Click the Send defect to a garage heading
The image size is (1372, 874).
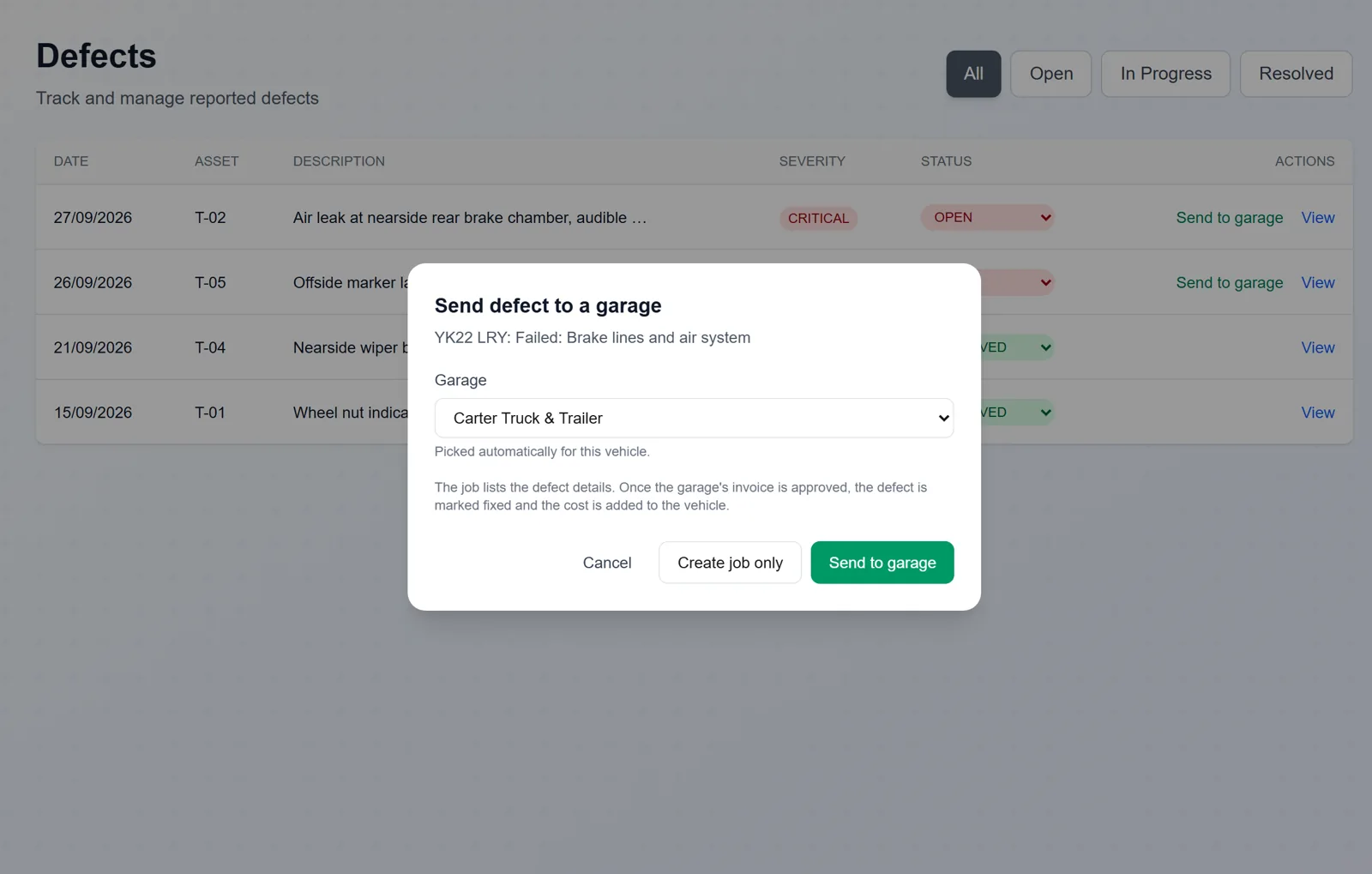click(x=548, y=305)
